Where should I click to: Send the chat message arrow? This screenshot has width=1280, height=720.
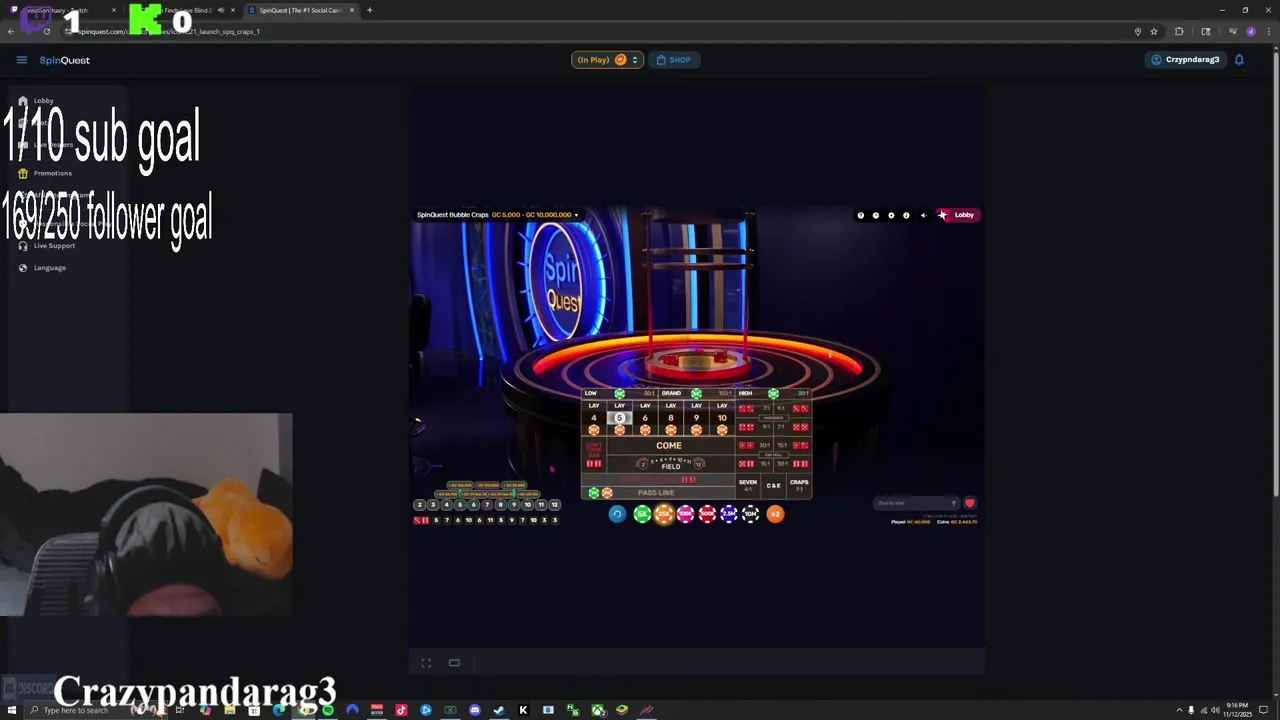pyautogui.click(x=953, y=503)
